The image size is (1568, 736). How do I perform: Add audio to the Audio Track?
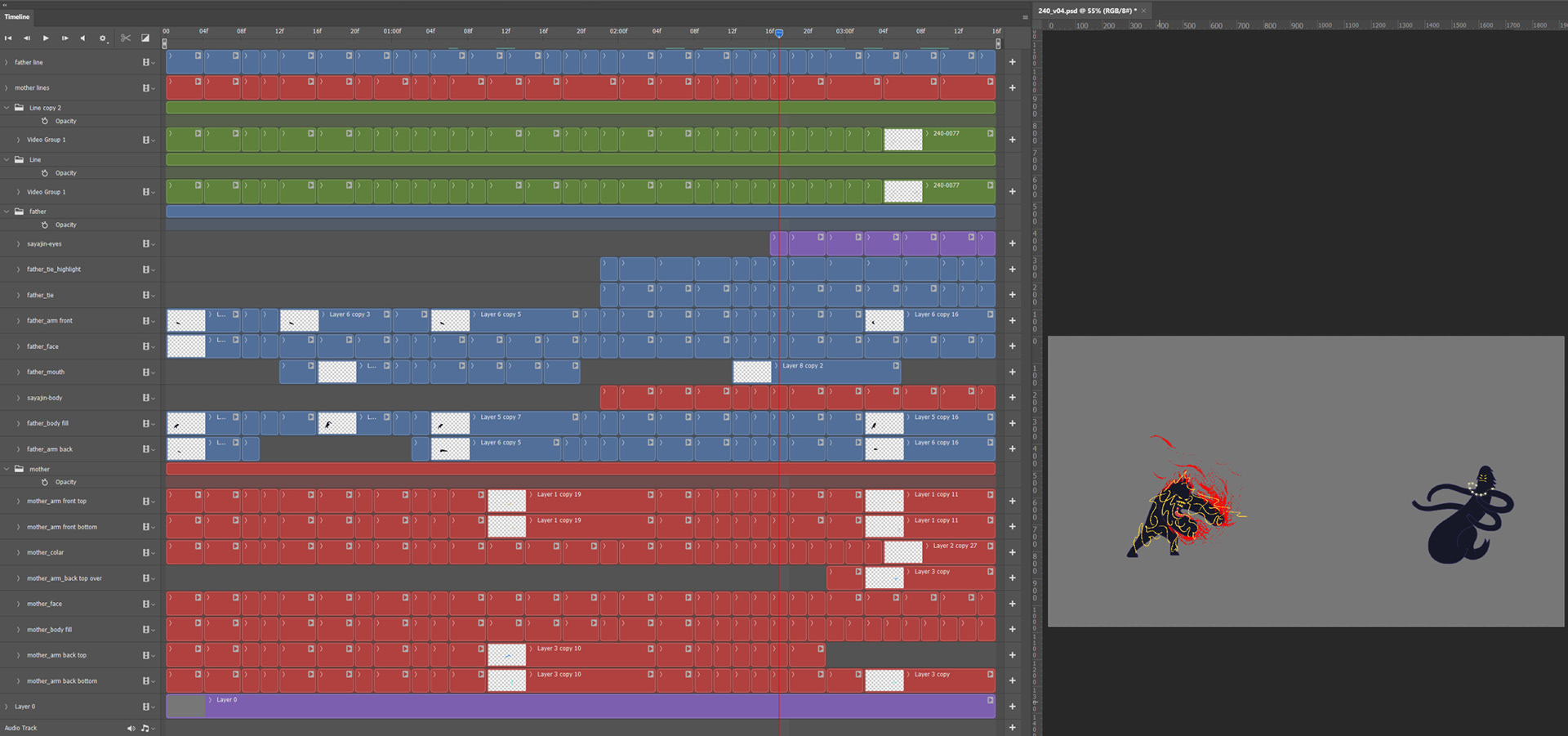pos(1012,727)
